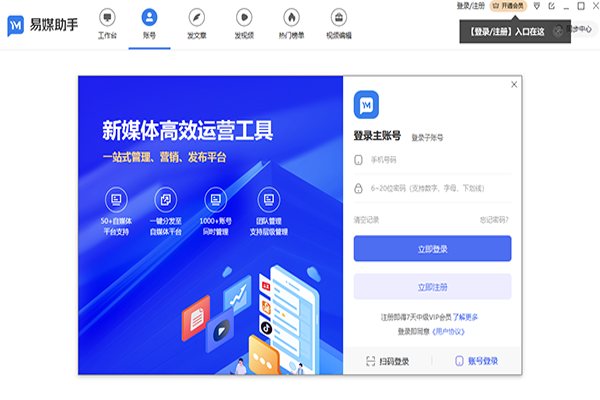The height and width of the screenshot is (400, 600).
Task: Switch to the 登录子账号 tab
Action: coord(427,137)
